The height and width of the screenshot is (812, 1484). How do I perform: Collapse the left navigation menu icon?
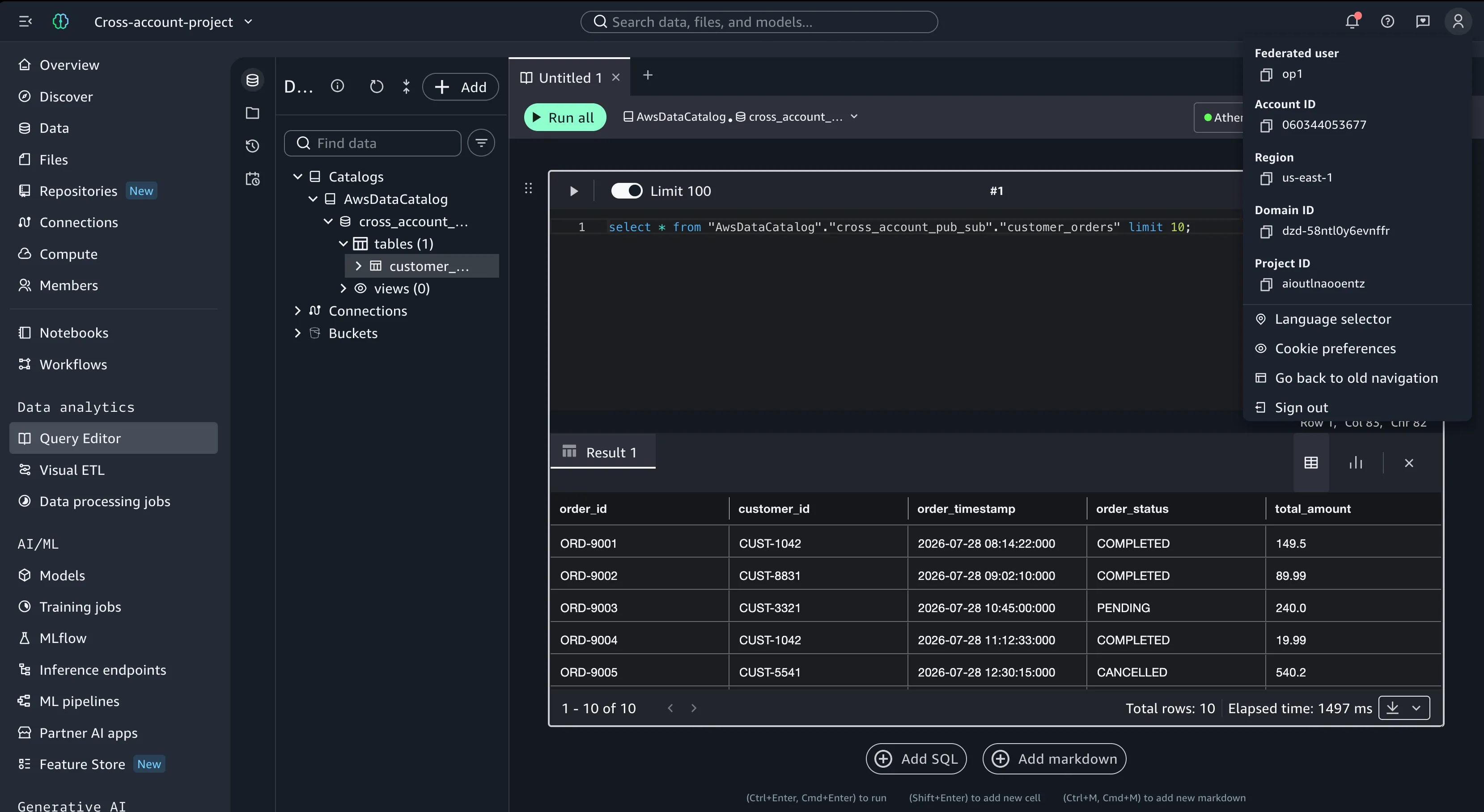[x=25, y=22]
